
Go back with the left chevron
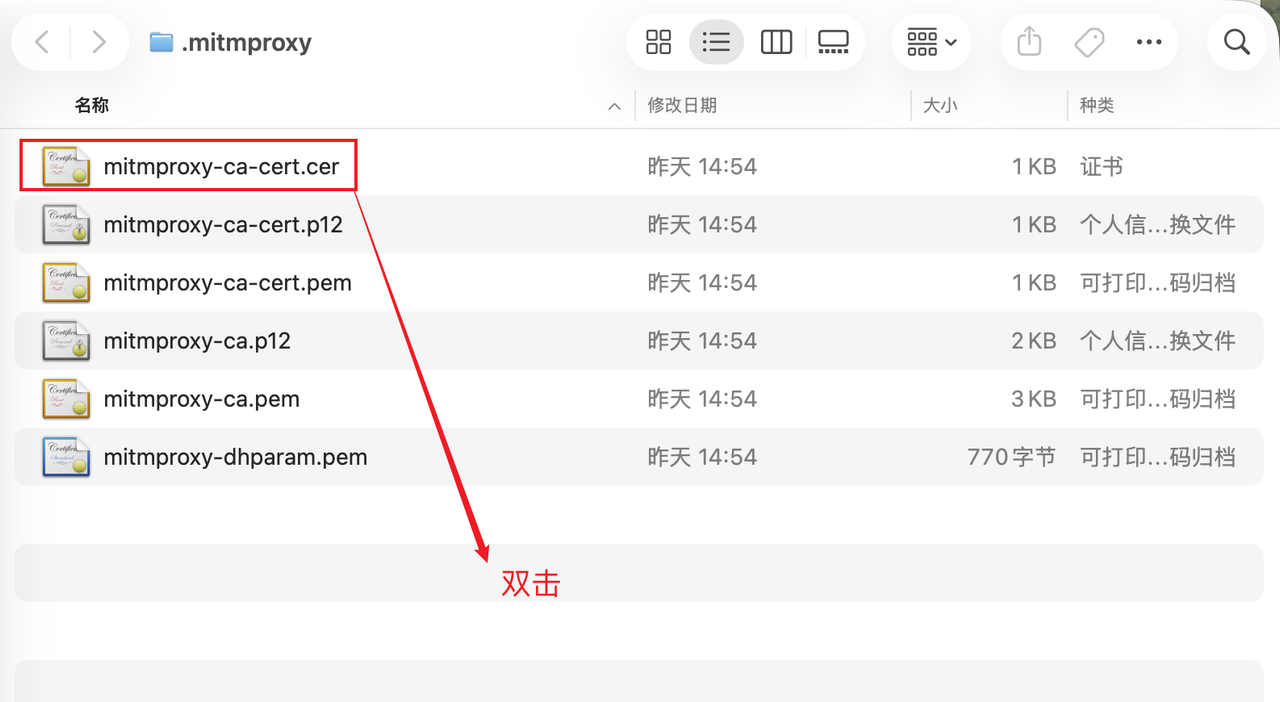click(x=41, y=42)
